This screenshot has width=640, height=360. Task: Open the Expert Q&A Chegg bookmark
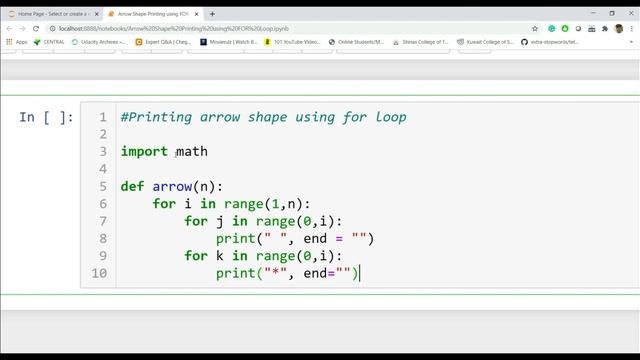point(163,42)
